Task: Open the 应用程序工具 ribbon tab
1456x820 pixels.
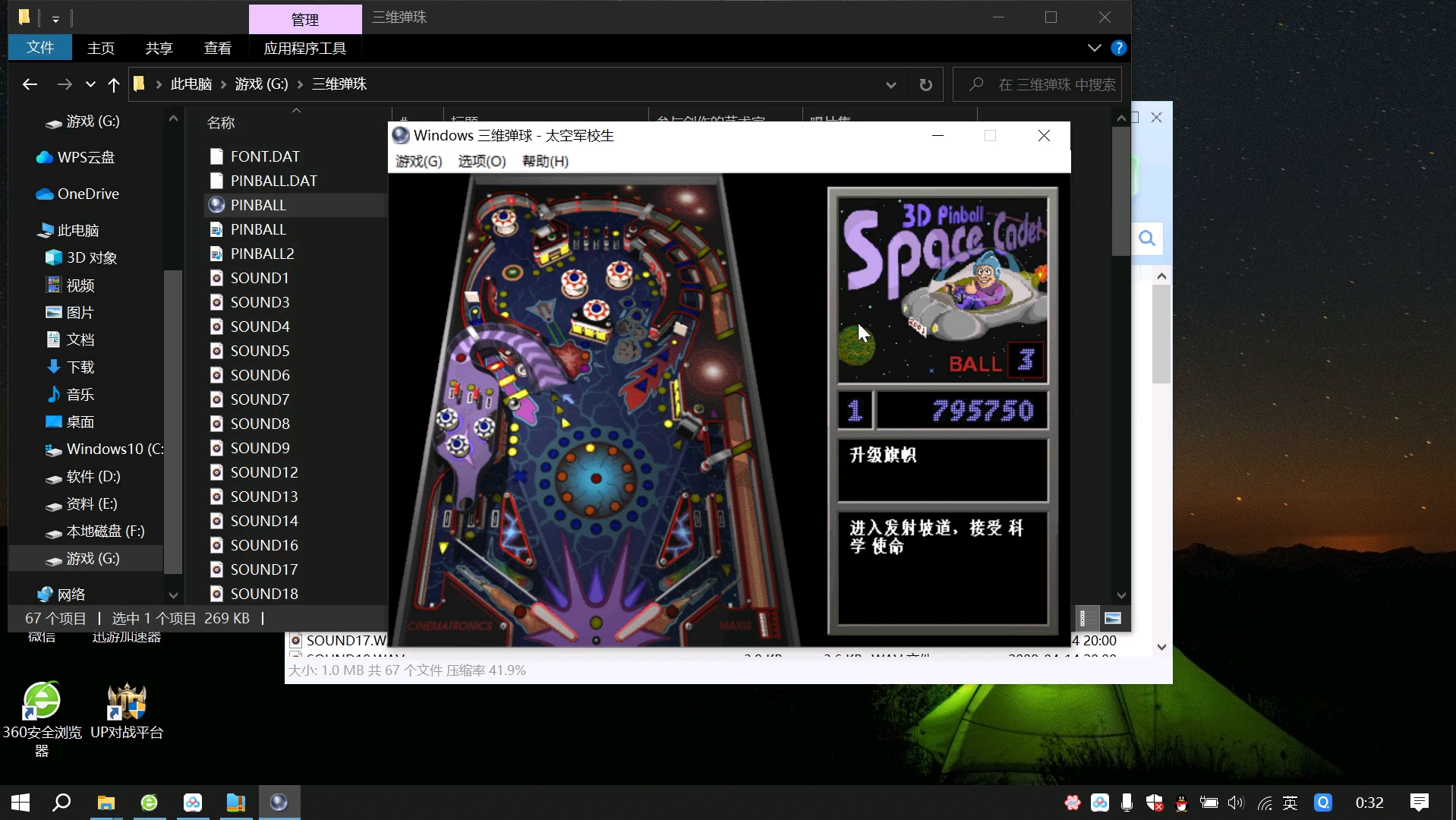Action: click(304, 48)
